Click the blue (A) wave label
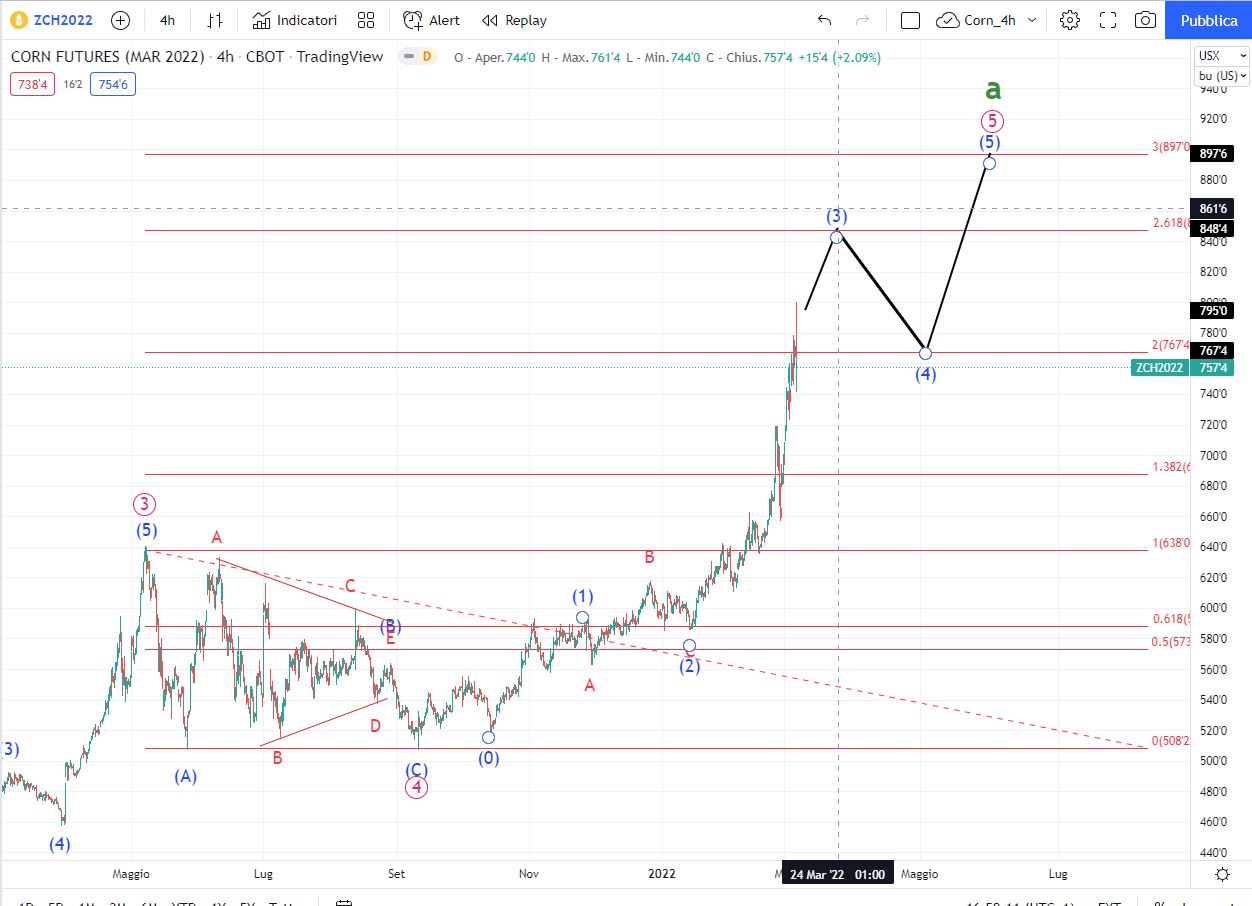The height and width of the screenshot is (906, 1252). (x=185, y=776)
